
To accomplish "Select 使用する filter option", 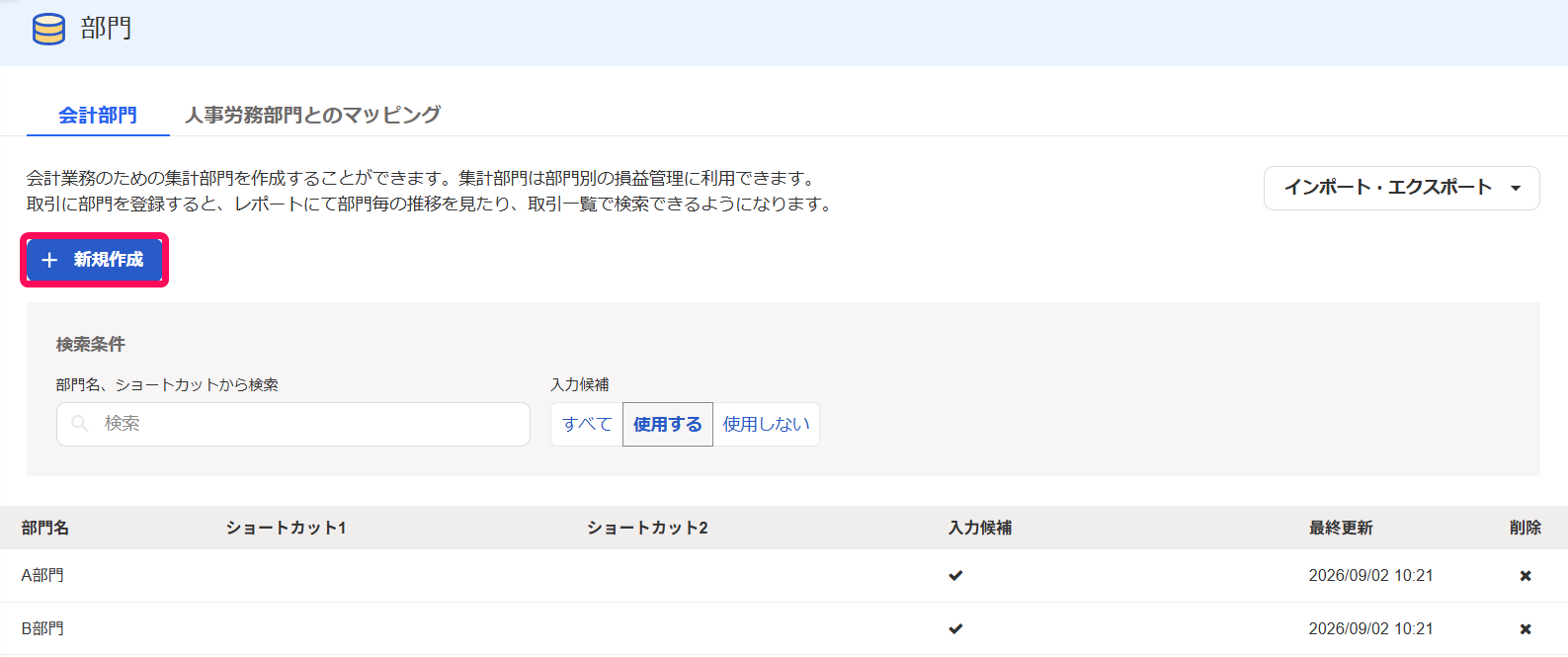I will 668,424.
